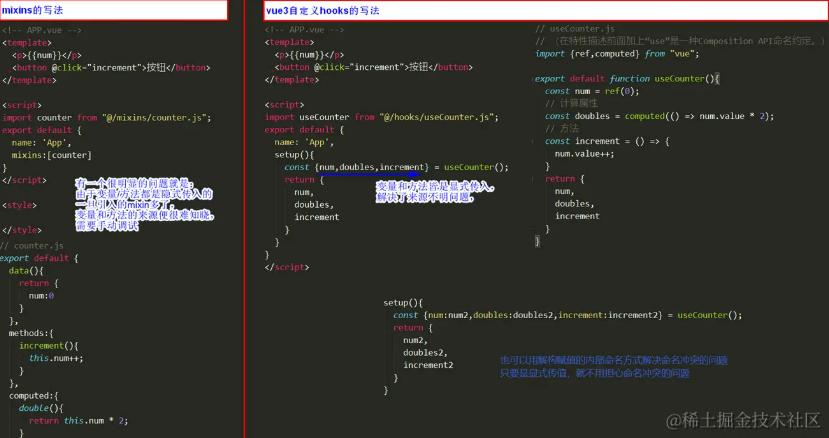Click the import useCounter from "@/hooks/useCounter.js" line
Image resolution: width=829 pixels, height=438 pixels.
382,117
